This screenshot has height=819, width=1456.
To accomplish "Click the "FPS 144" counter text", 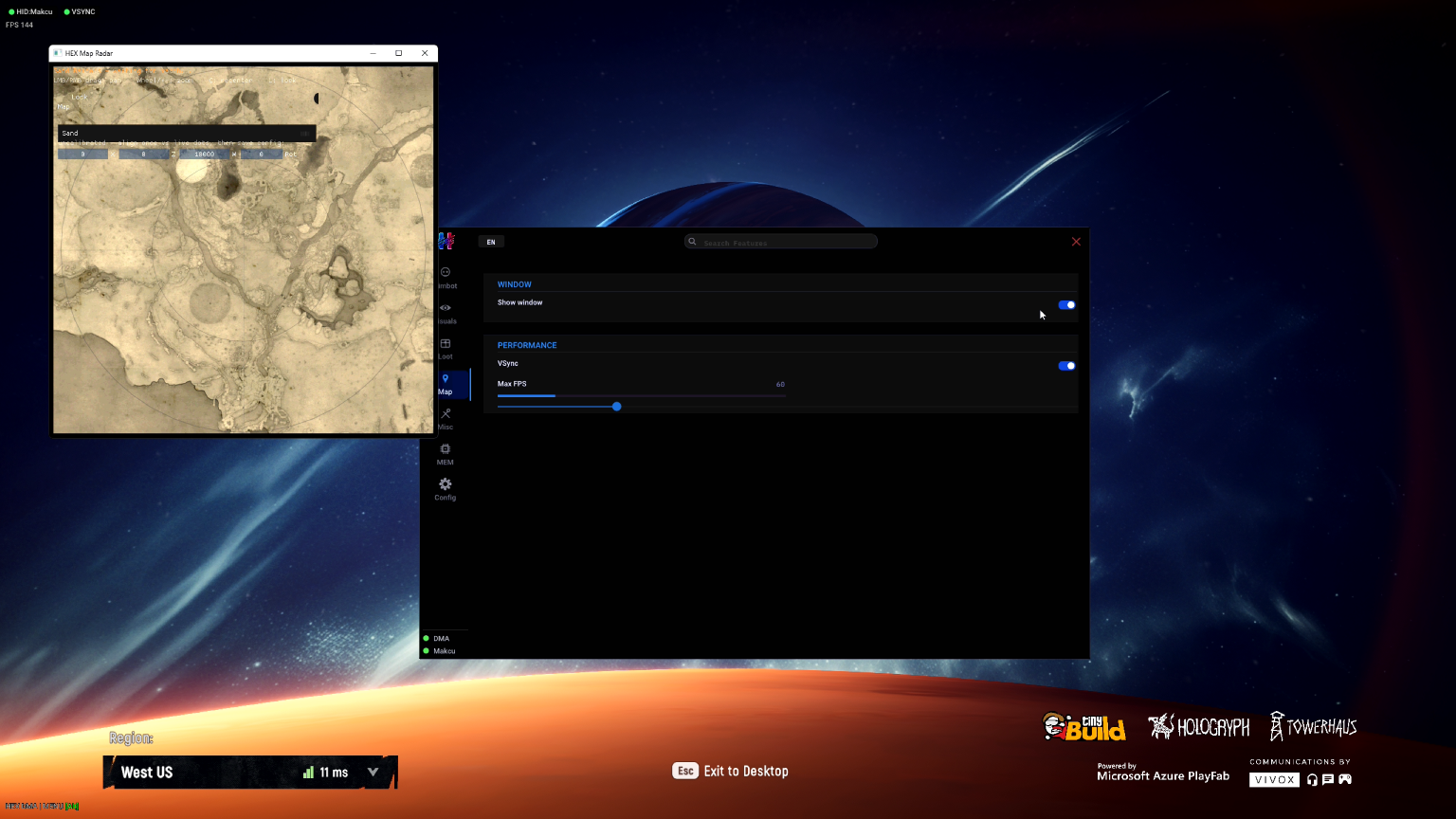I will (x=20, y=25).
